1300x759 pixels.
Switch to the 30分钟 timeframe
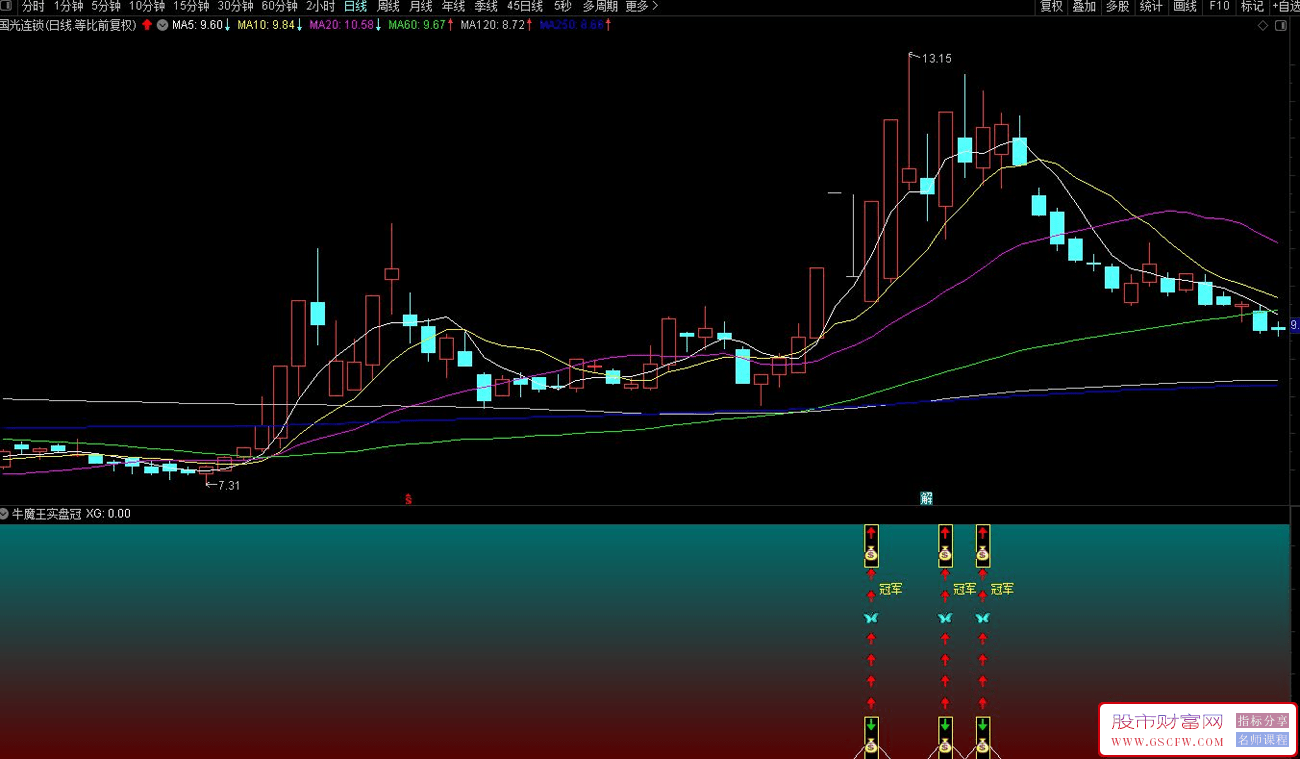[x=235, y=6]
